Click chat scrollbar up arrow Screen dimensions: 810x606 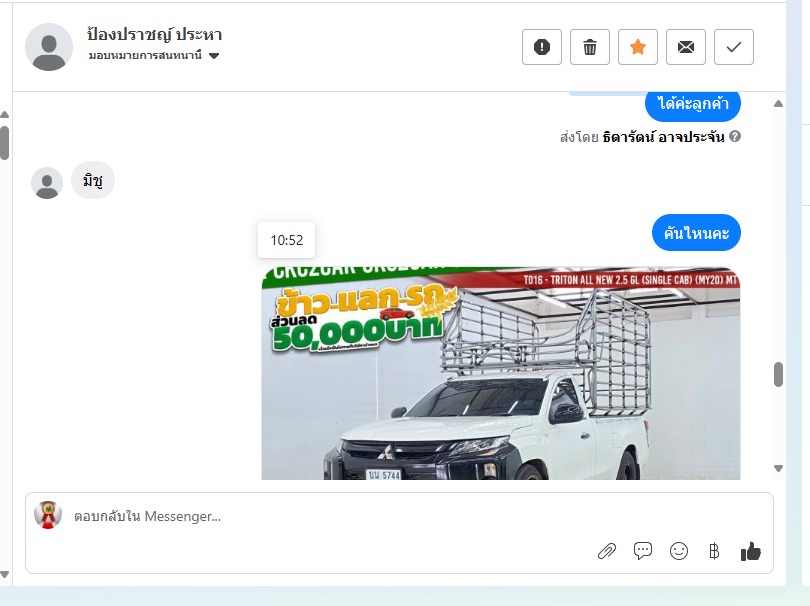point(778,104)
